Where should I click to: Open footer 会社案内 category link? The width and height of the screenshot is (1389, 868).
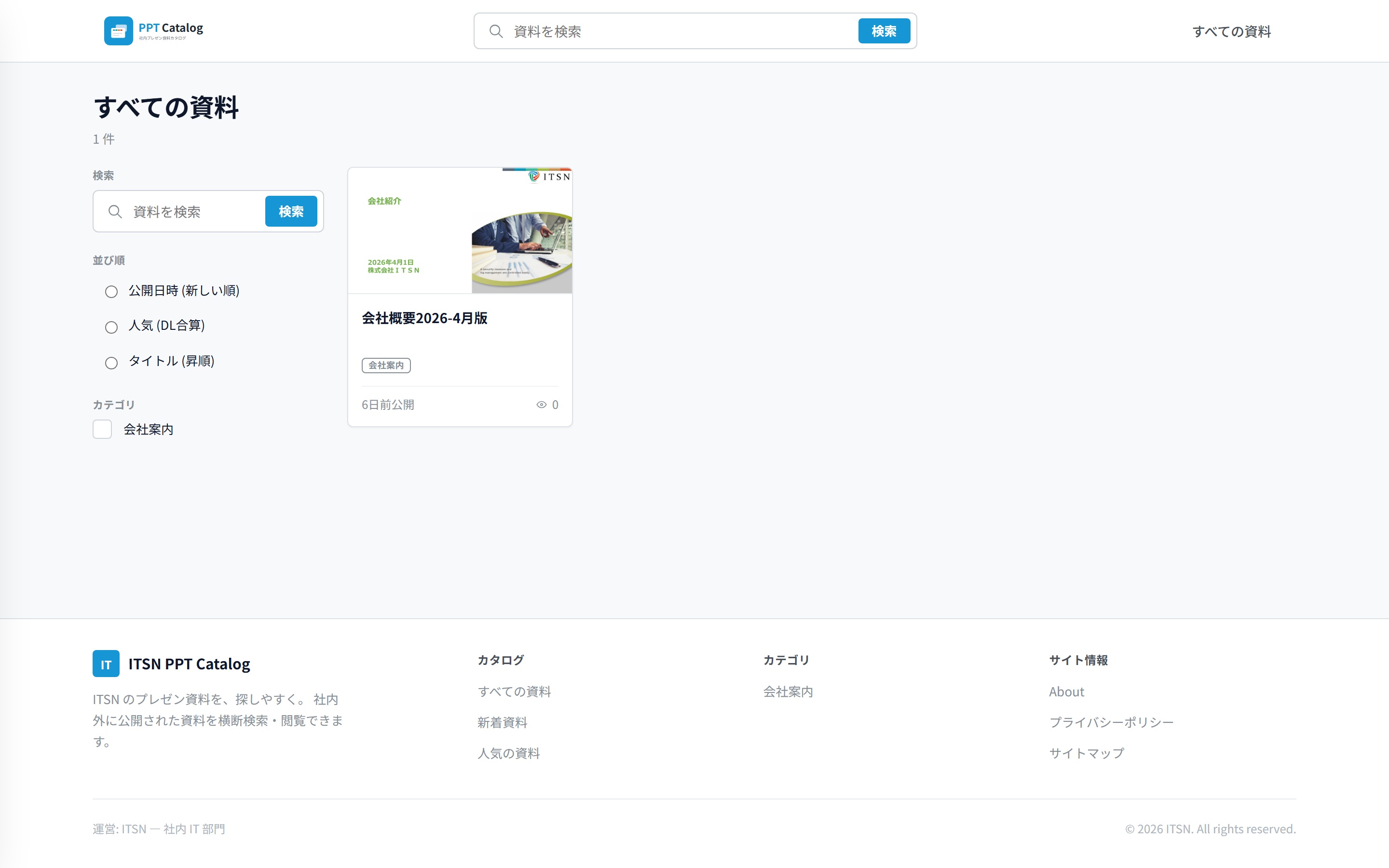pyautogui.click(x=788, y=692)
